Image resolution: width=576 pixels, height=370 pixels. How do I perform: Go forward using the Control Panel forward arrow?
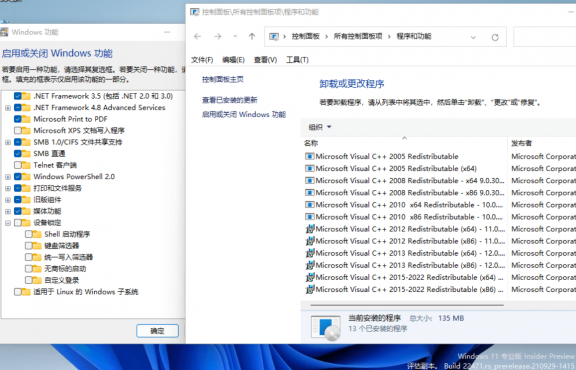pos(217,36)
